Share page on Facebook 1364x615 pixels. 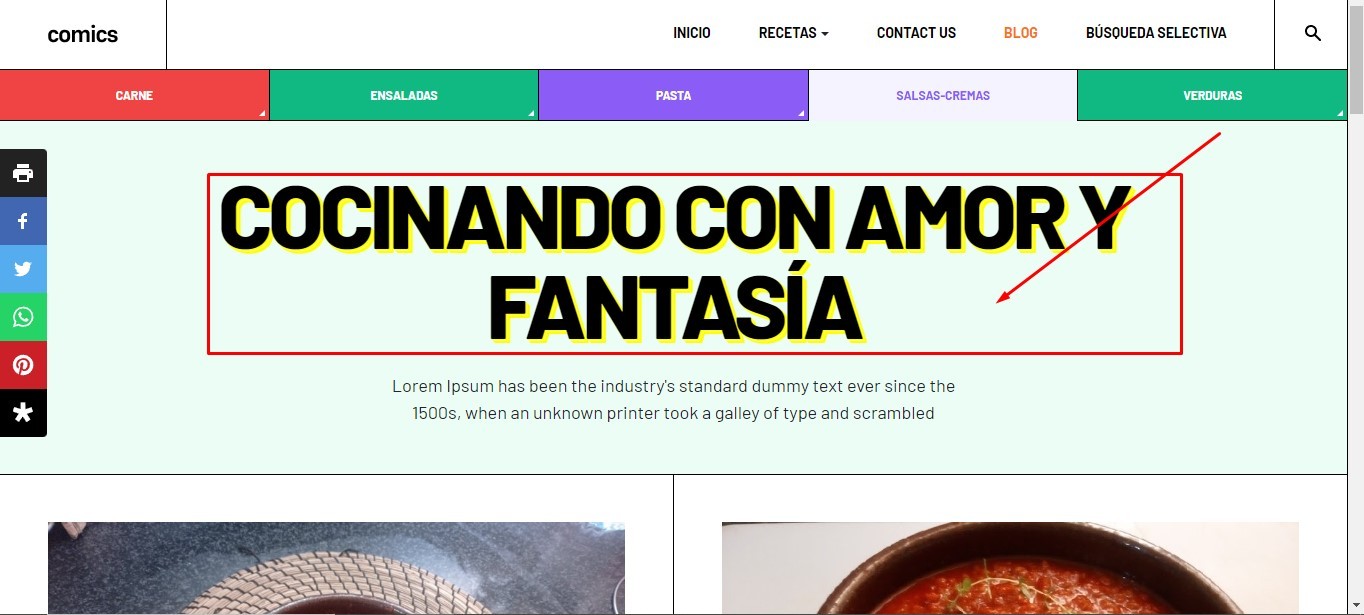23,221
